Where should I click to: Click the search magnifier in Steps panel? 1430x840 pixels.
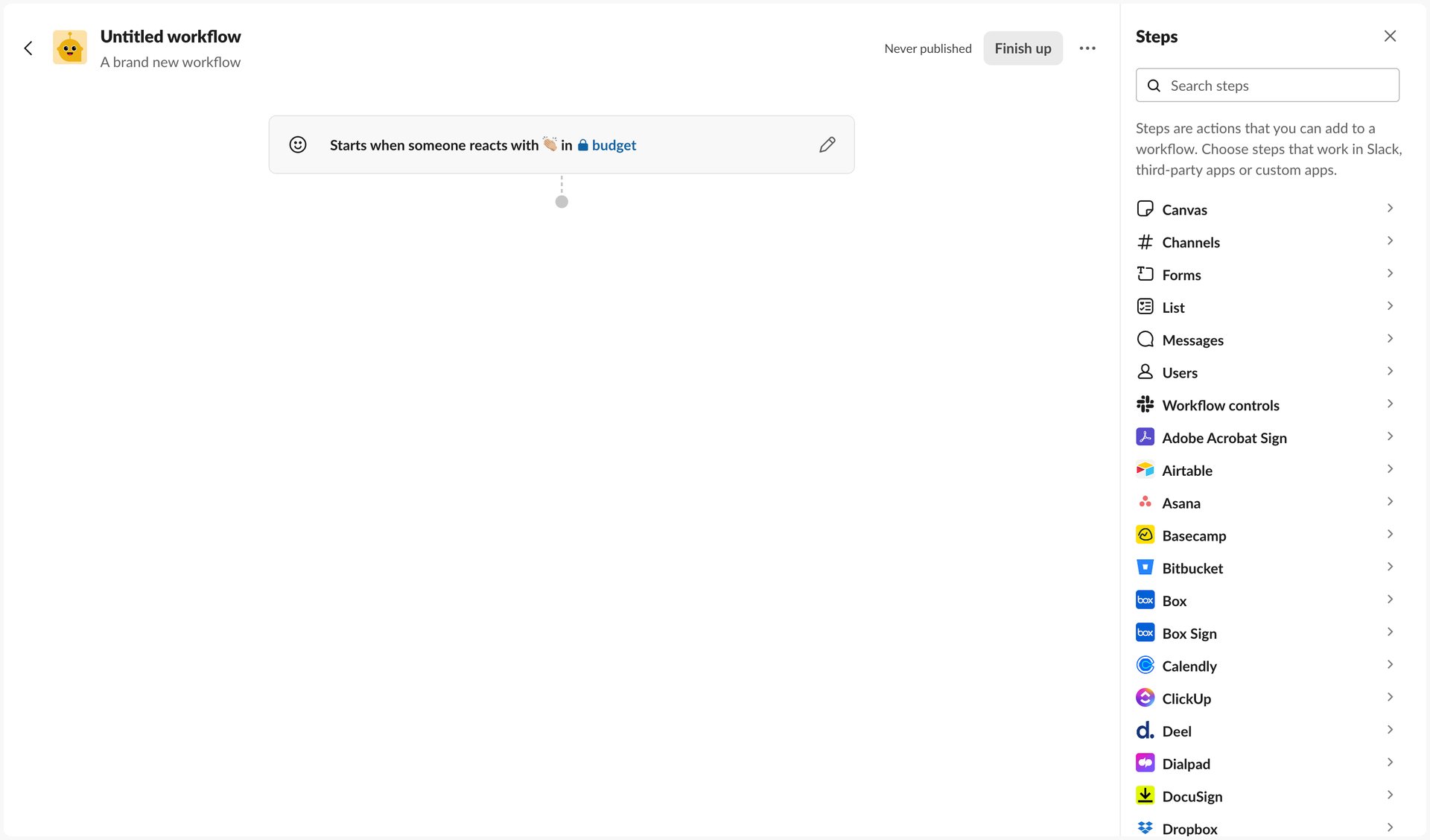point(1154,86)
